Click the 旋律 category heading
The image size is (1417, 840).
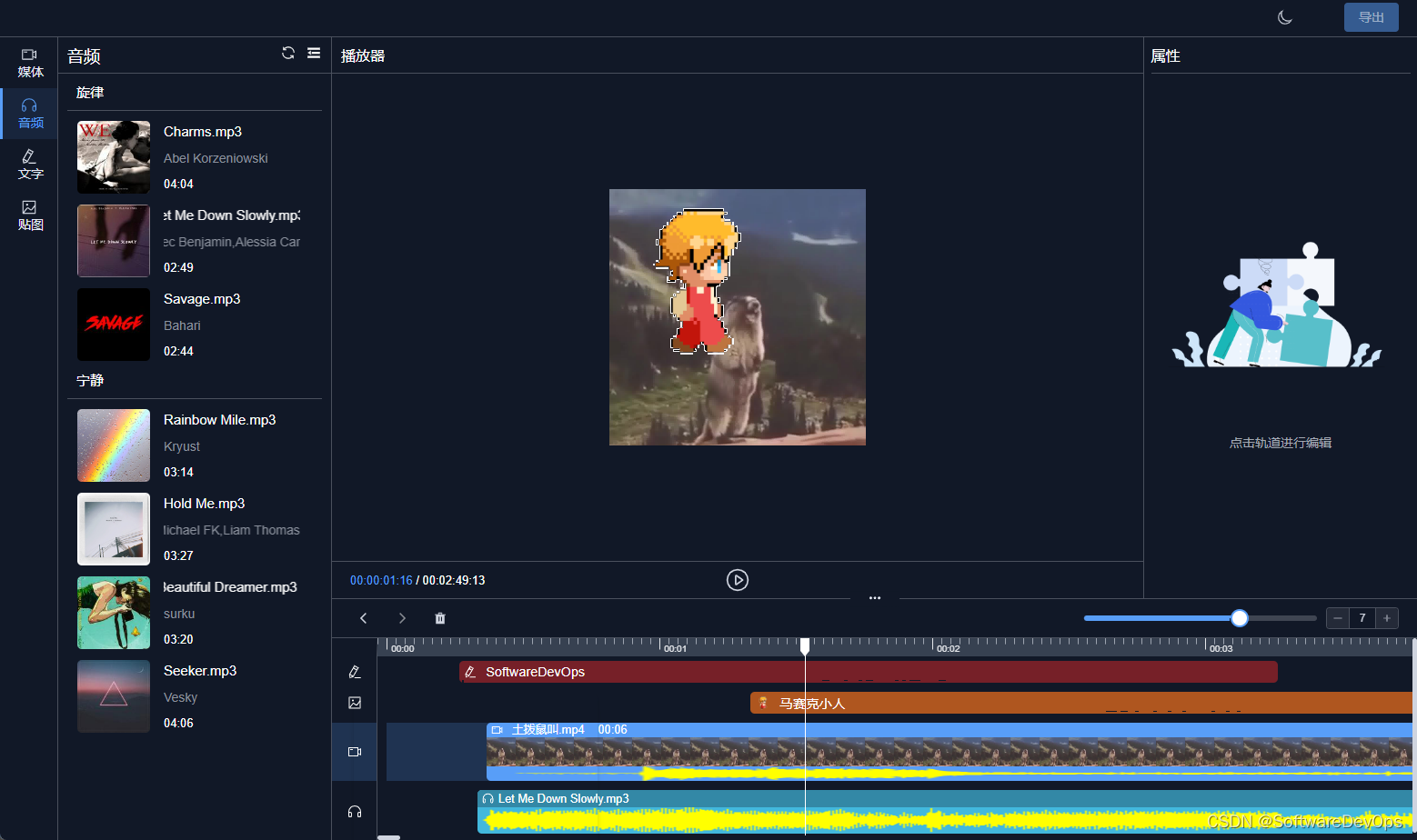tap(90, 93)
